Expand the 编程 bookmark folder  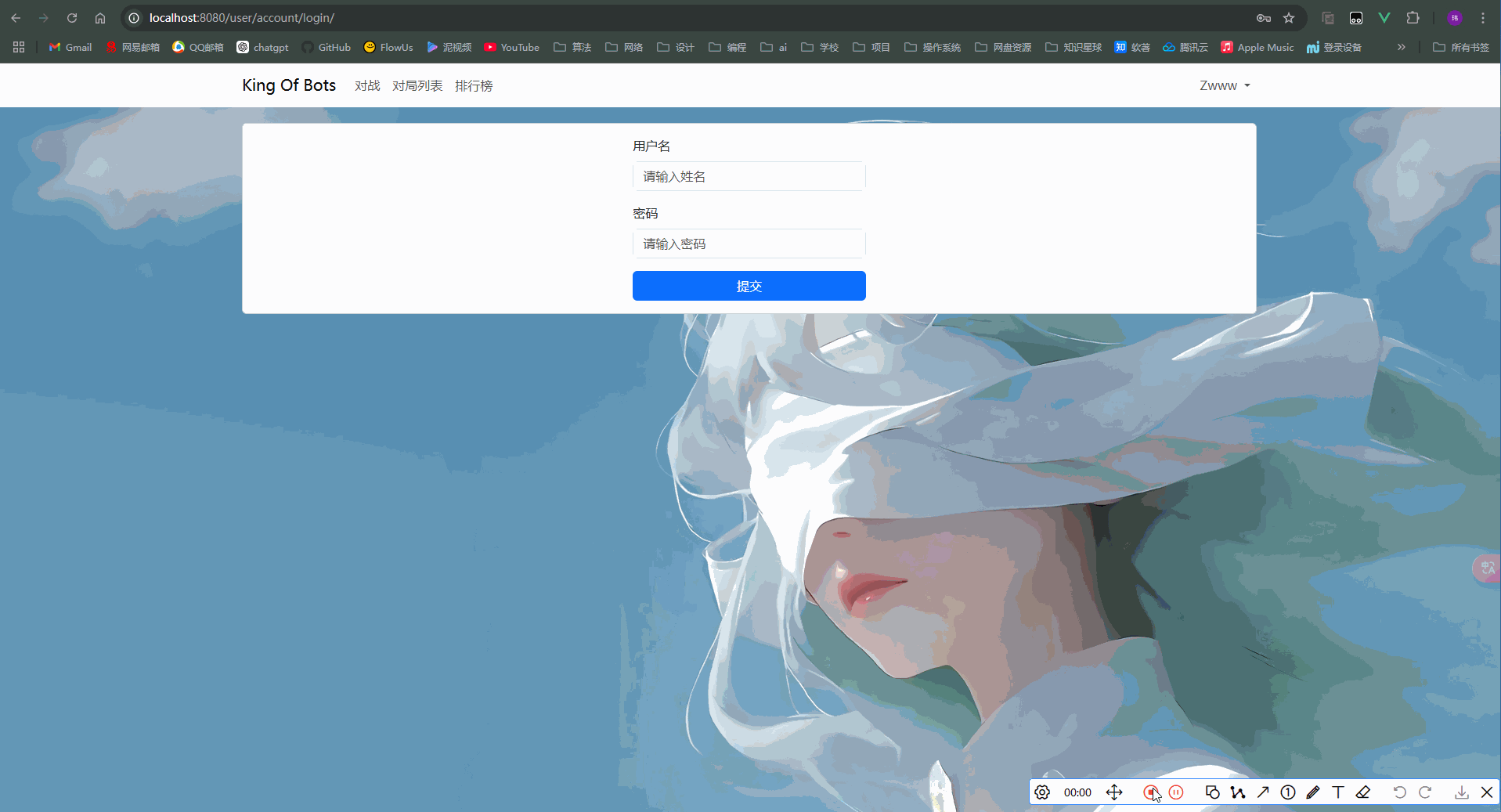[x=727, y=47]
